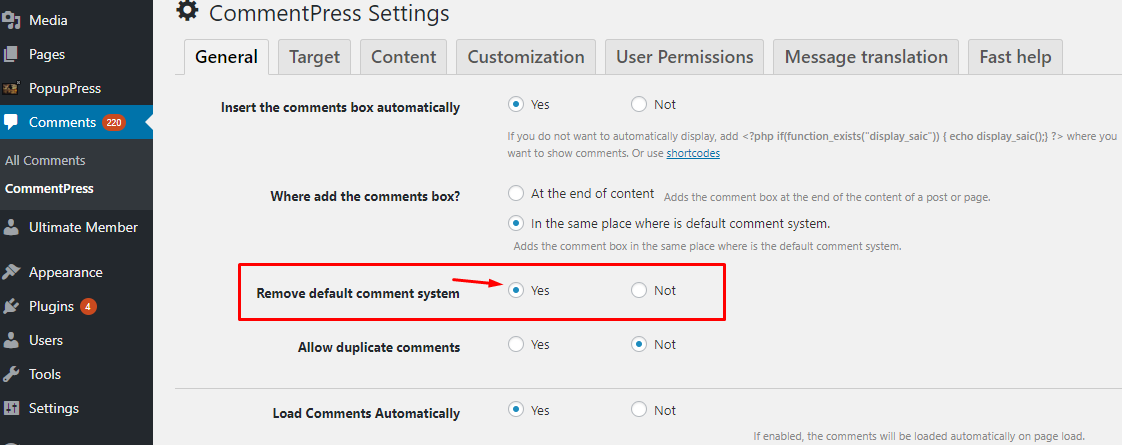The width and height of the screenshot is (1122, 445).
Task: Click the Appearance paintbrush icon
Action: (11, 273)
